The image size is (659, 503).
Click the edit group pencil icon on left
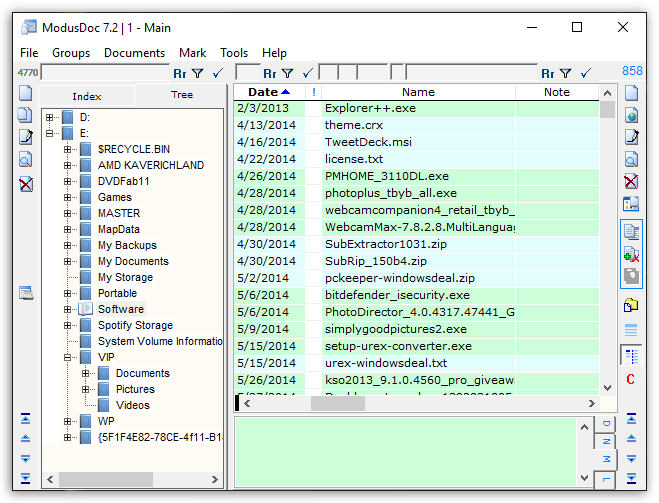[26, 137]
